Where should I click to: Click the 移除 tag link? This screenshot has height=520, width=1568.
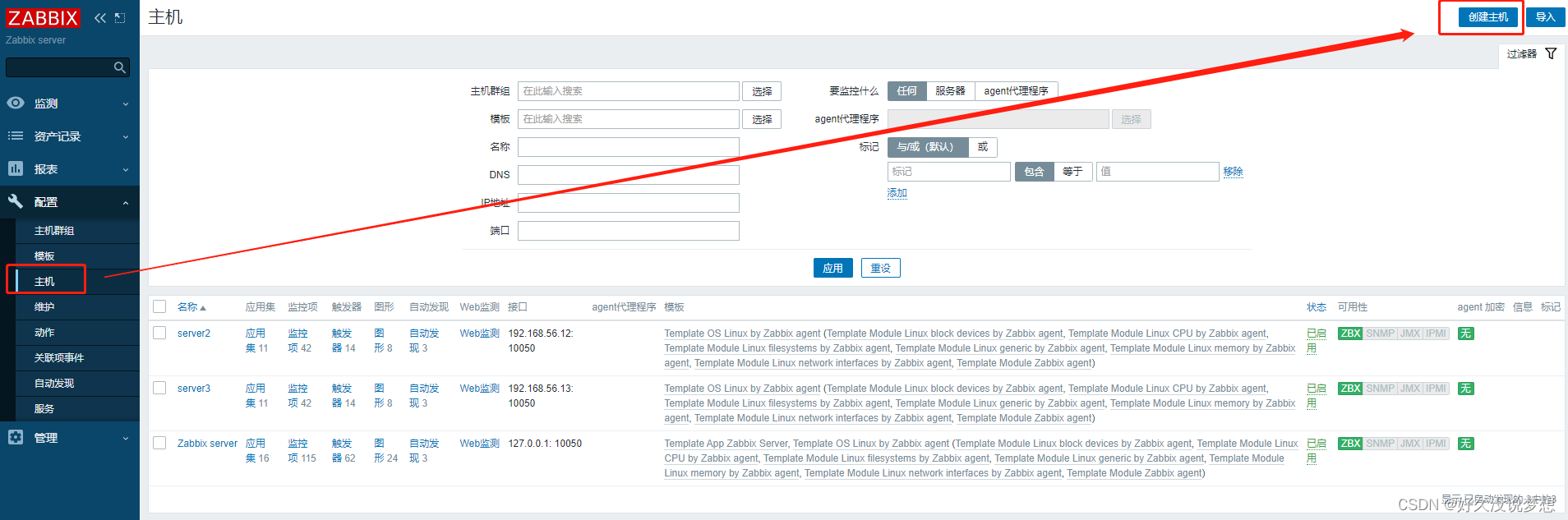[1233, 172]
